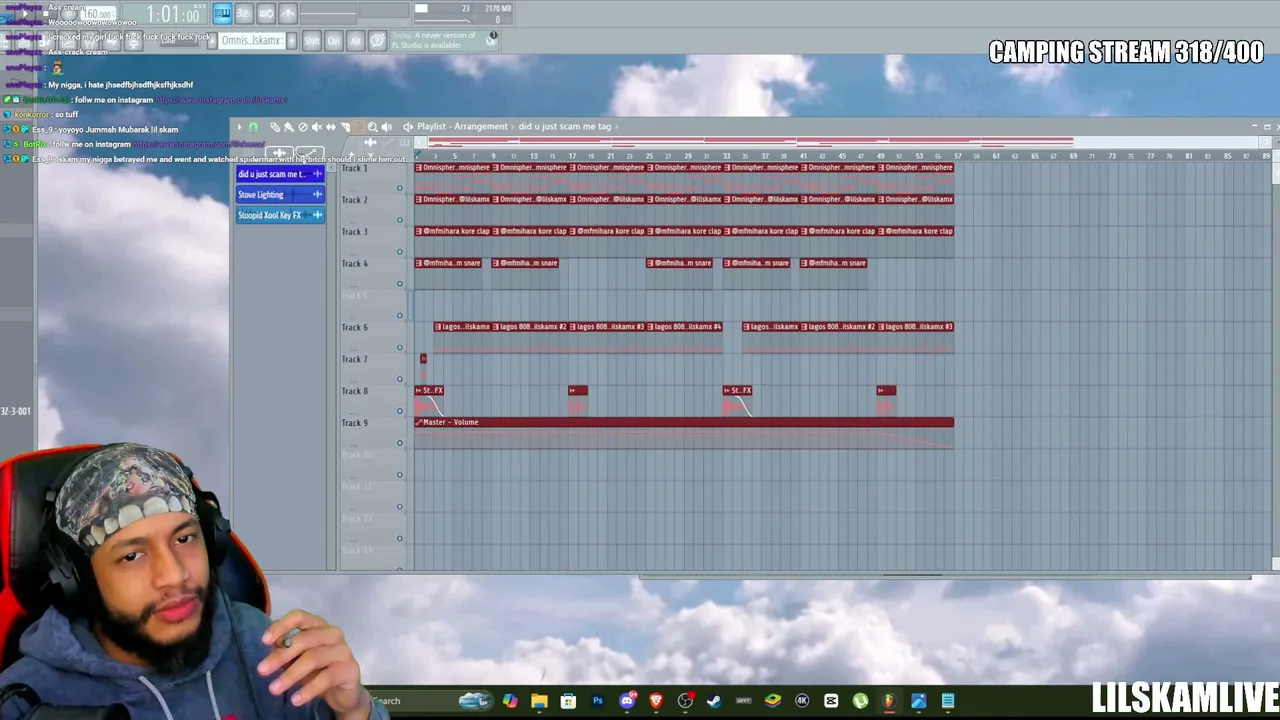Select the Stoopid Xool Key FX clip
Screen dimensions: 1280x720
click(x=280, y=215)
